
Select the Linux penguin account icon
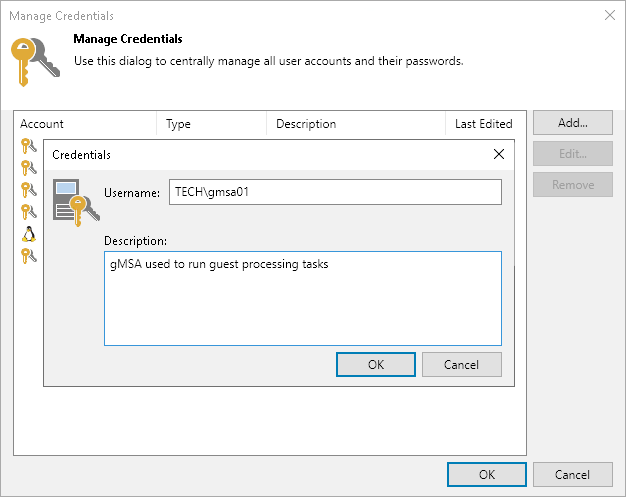(29, 234)
